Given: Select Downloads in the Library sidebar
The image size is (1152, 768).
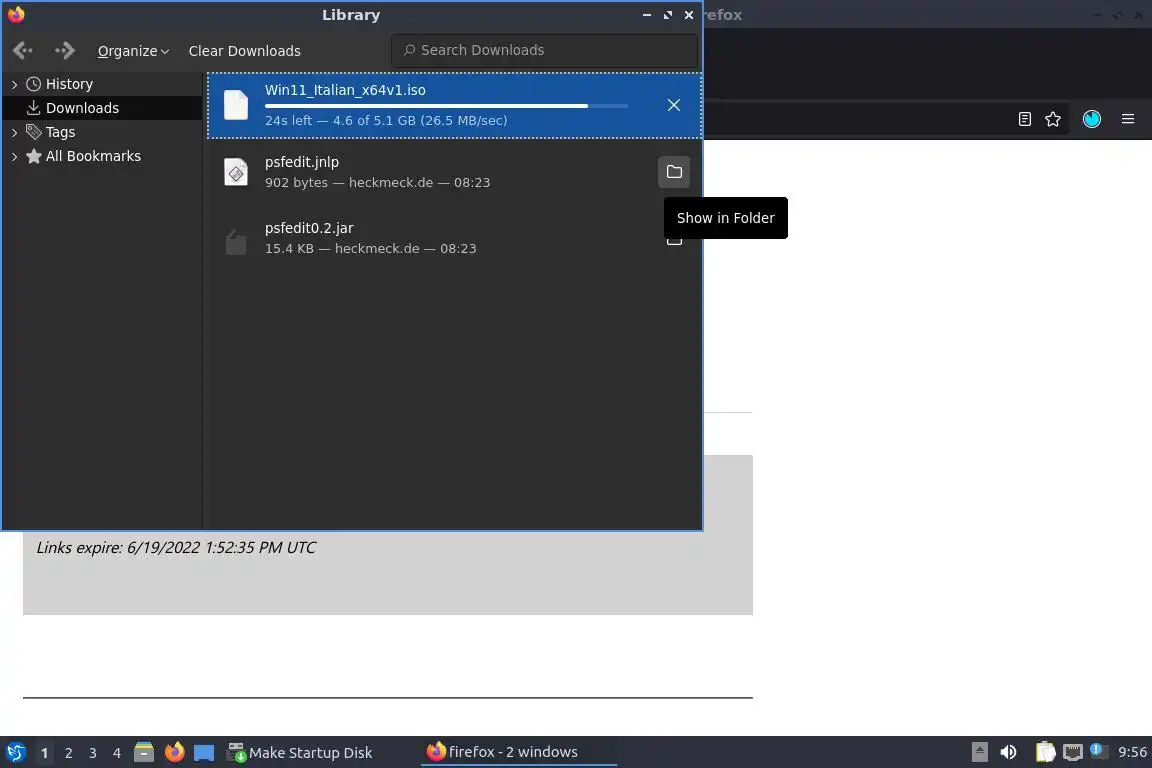Looking at the screenshot, I should tap(103, 108).
